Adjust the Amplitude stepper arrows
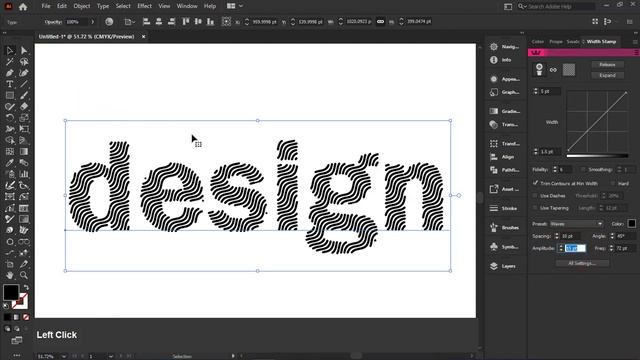The width and height of the screenshot is (640, 360). [561, 248]
